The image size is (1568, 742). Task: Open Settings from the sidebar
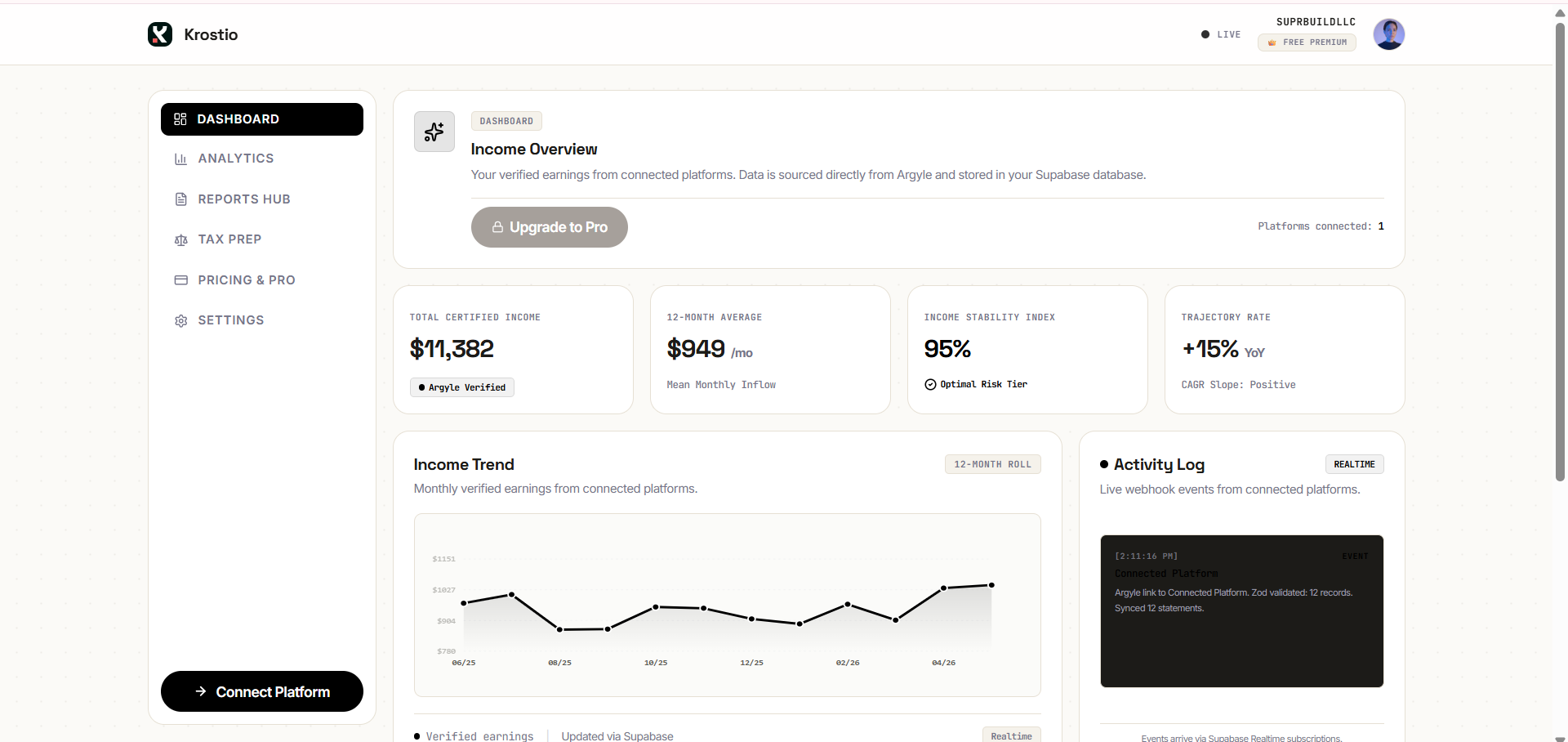pyautogui.click(x=262, y=320)
